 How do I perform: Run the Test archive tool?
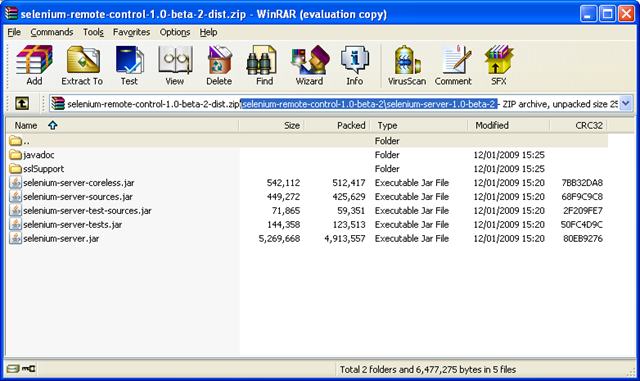129,60
